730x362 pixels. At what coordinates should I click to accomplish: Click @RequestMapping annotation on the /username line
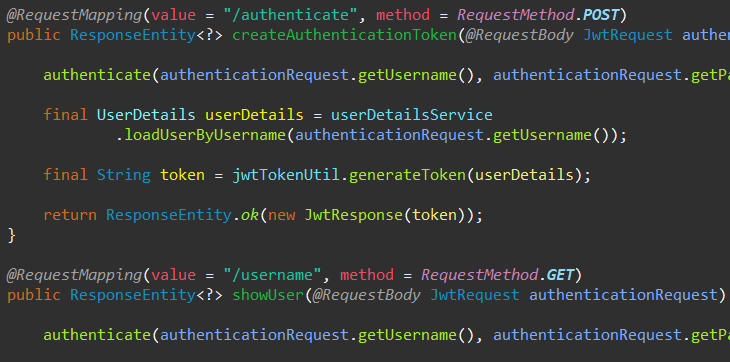point(74,275)
